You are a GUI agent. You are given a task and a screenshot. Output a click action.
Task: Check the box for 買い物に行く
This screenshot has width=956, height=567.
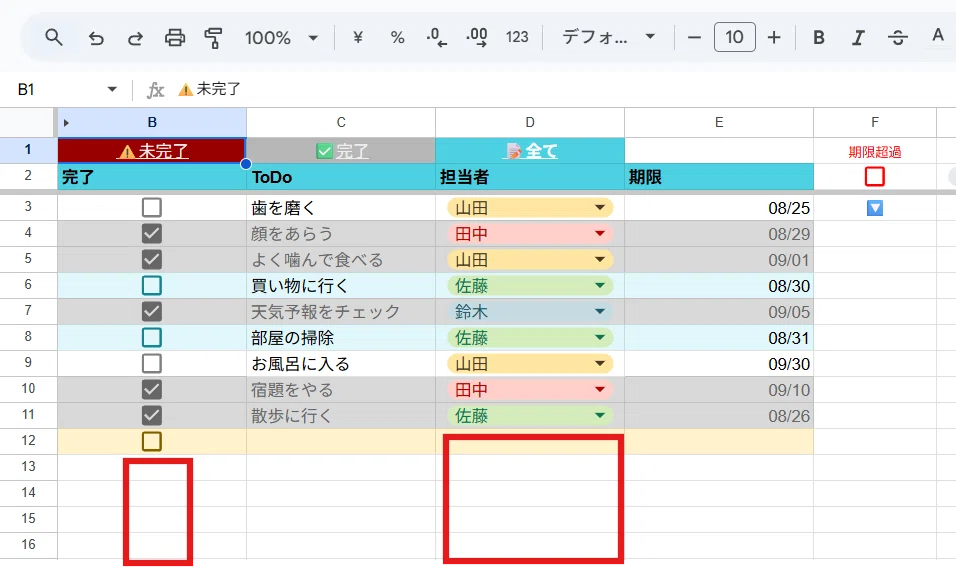[152, 285]
